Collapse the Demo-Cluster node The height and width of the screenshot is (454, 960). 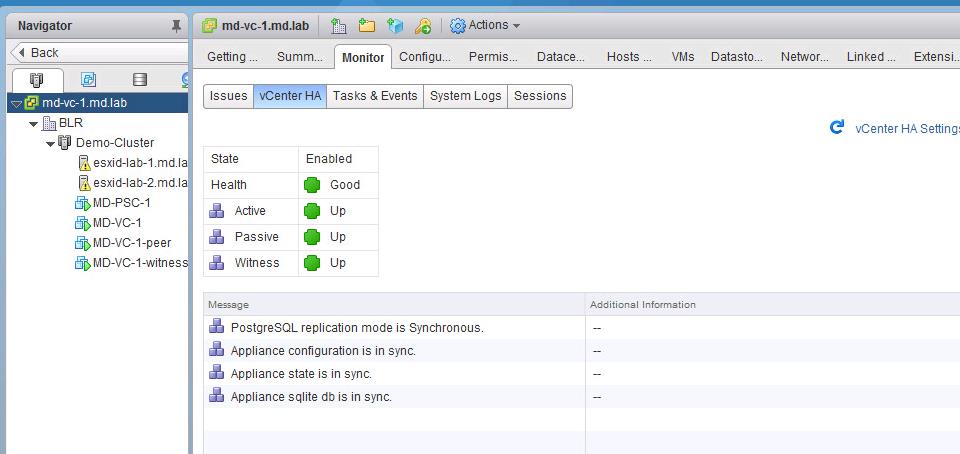50,143
